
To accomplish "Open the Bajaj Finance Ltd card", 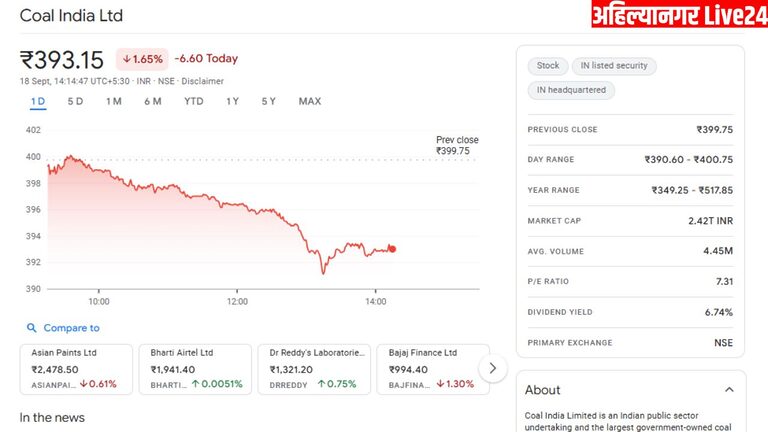I will point(433,368).
